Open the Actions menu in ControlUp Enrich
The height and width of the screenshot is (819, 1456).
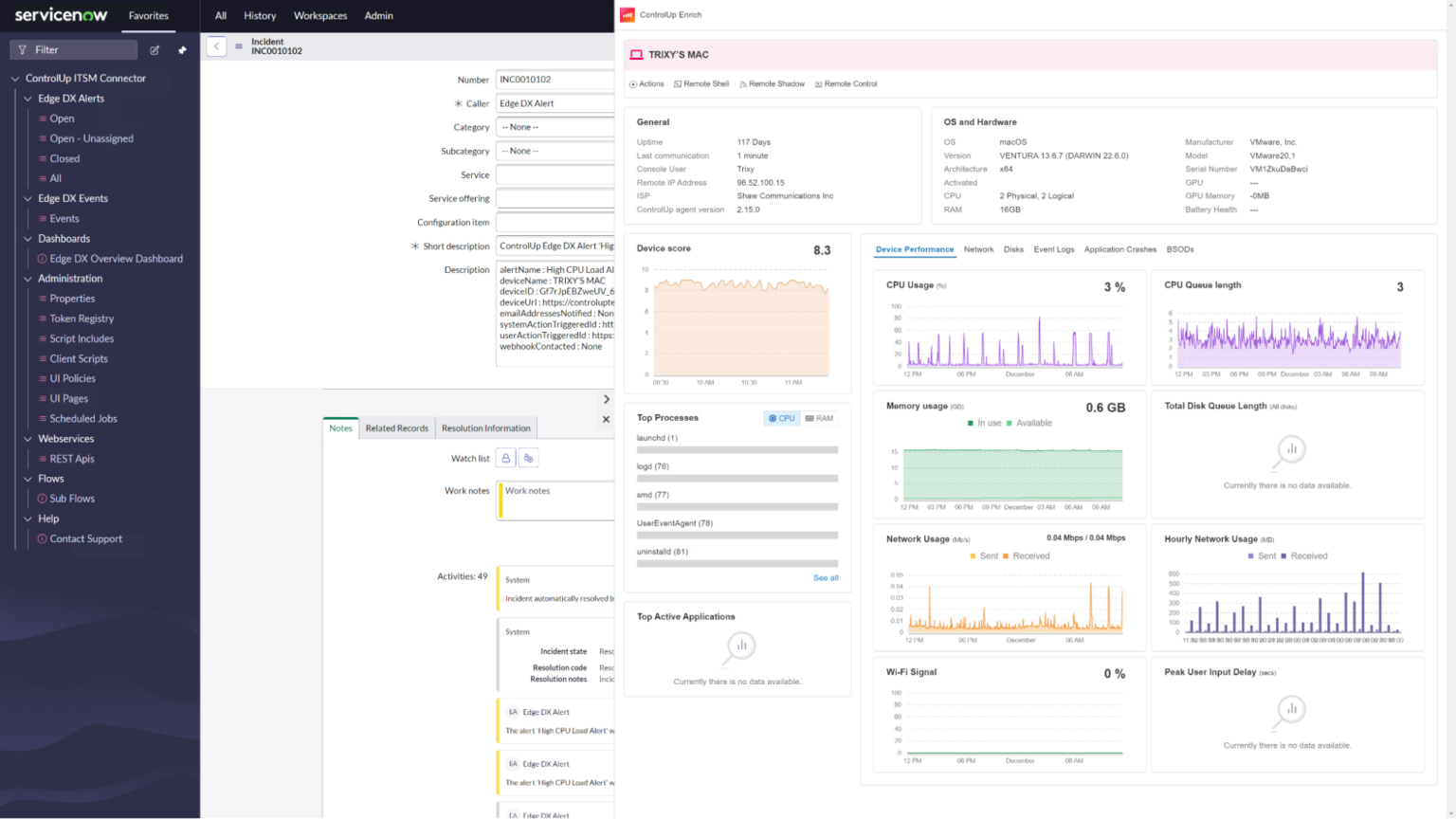tap(646, 83)
